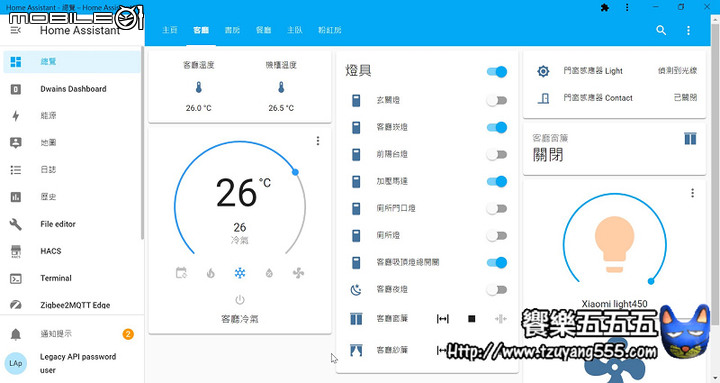Turn on the 玄關燈 switch

click(497, 101)
